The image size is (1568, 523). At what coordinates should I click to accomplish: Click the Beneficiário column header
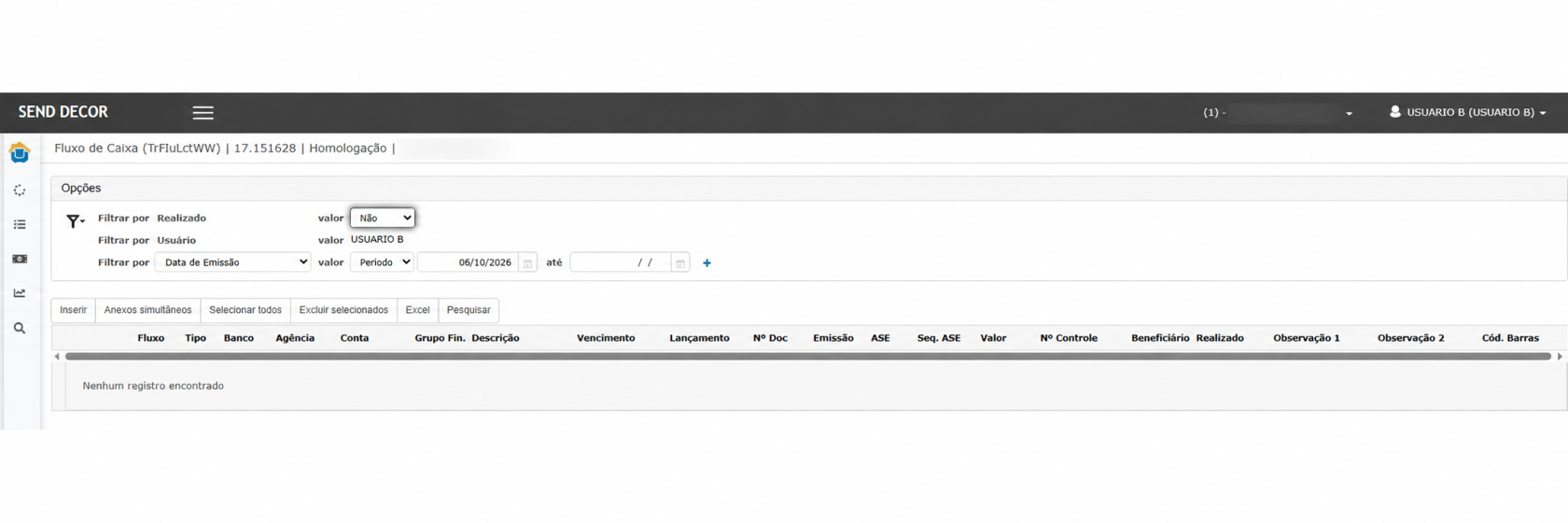(x=1160, y=338)
